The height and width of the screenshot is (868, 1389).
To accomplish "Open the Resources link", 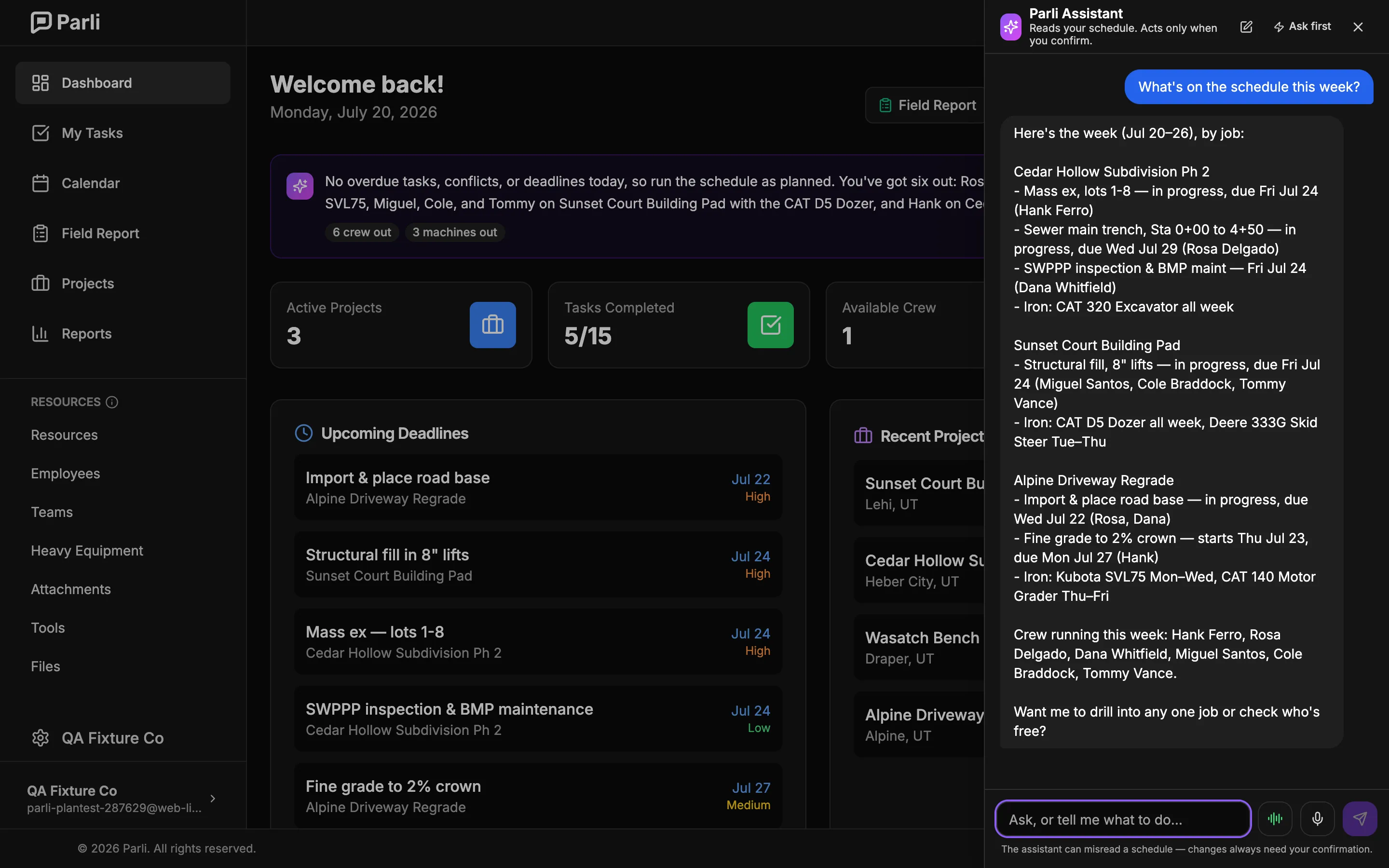I will point(64,434).
